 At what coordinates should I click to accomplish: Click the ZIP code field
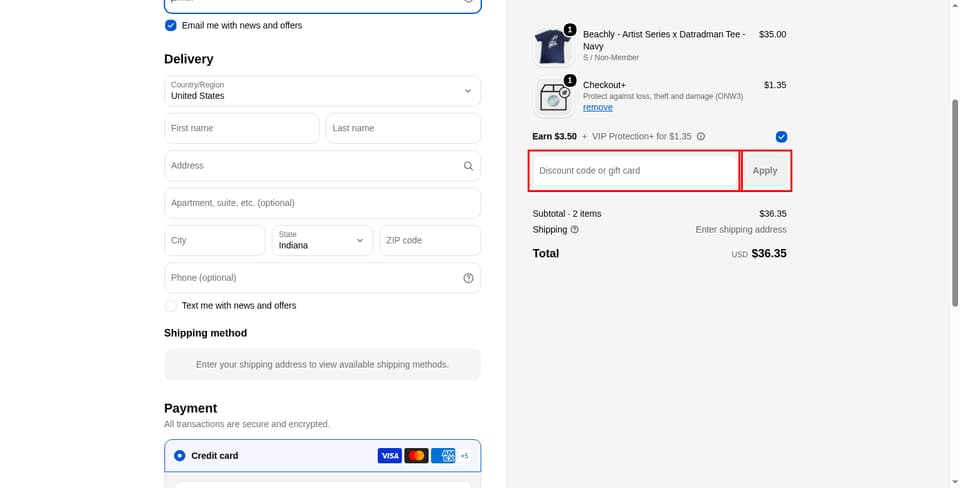pyautogui.click(x=430, y=240)
